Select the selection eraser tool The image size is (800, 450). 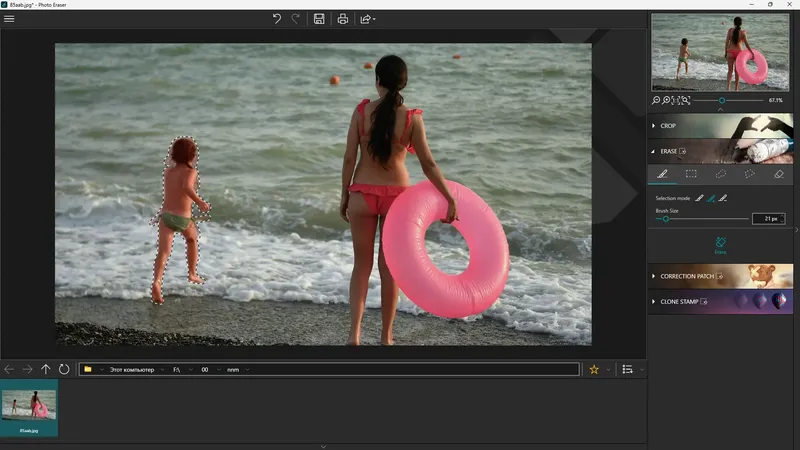pyautogui.click(x=779, y=174)
